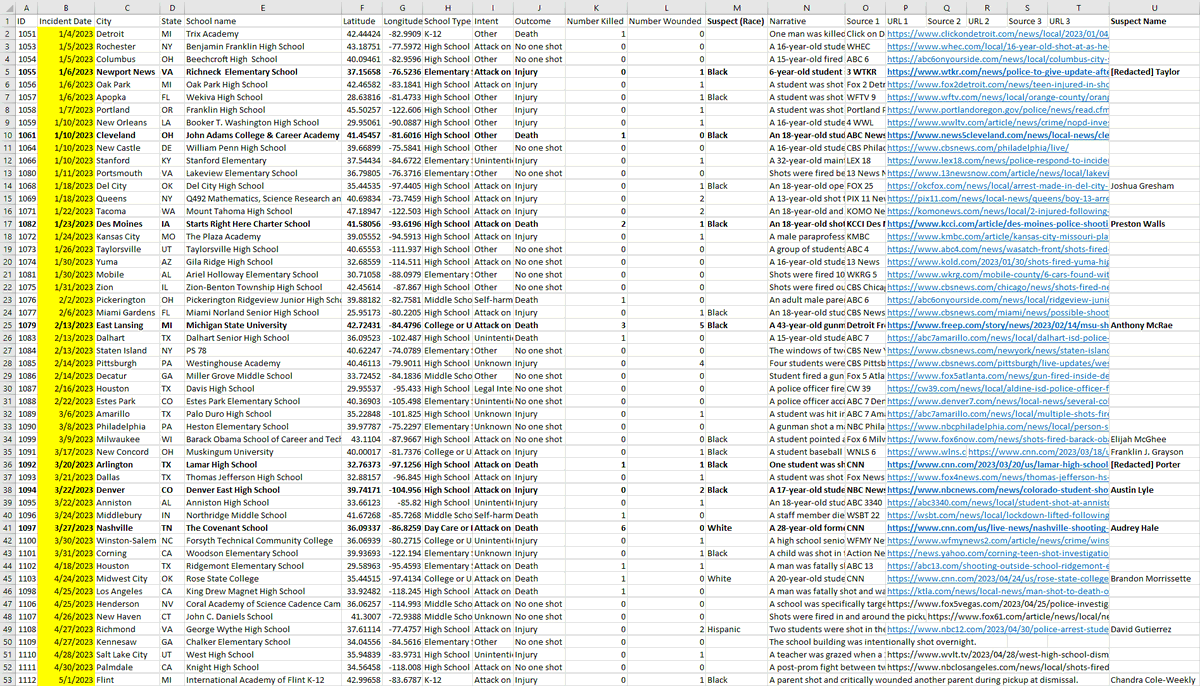The width and height of the screenshot is (1200, 686).
Task: Select the Denver East High School cell
Action: pos(263,491)
